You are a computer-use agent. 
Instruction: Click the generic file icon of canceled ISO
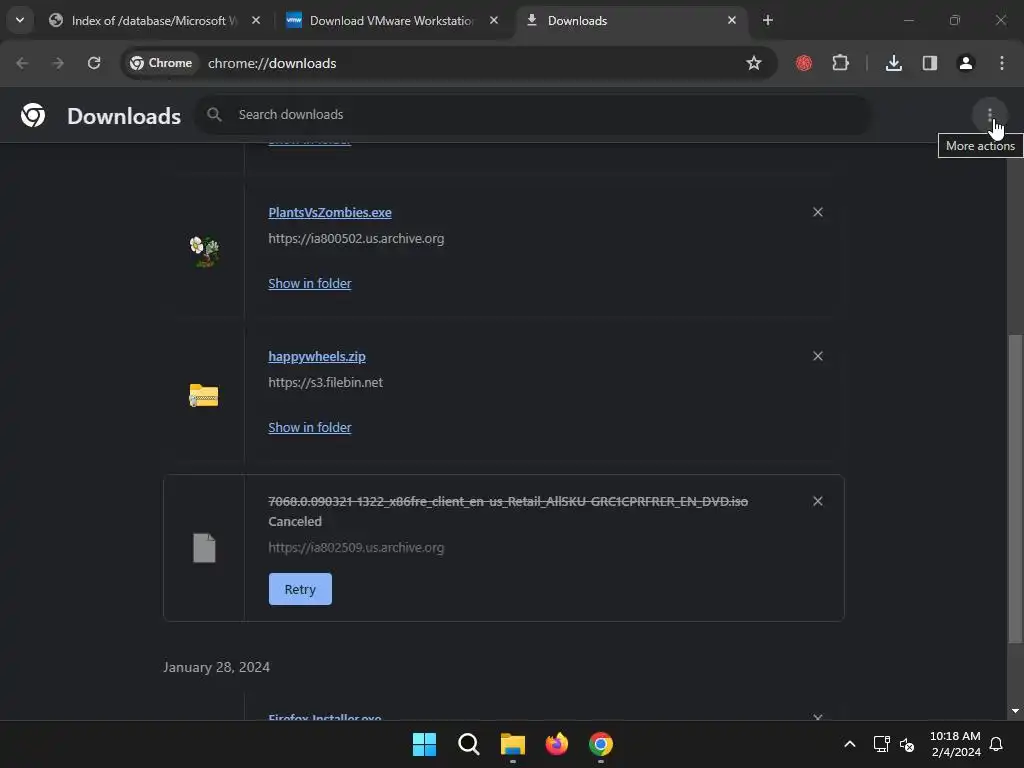pos(204,548)
